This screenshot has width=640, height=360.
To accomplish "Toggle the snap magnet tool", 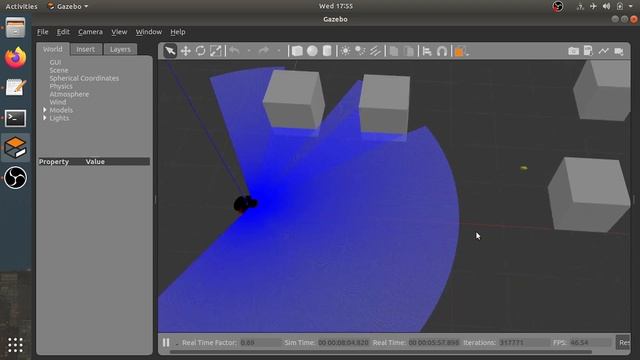I will click(x=442, y=51).
